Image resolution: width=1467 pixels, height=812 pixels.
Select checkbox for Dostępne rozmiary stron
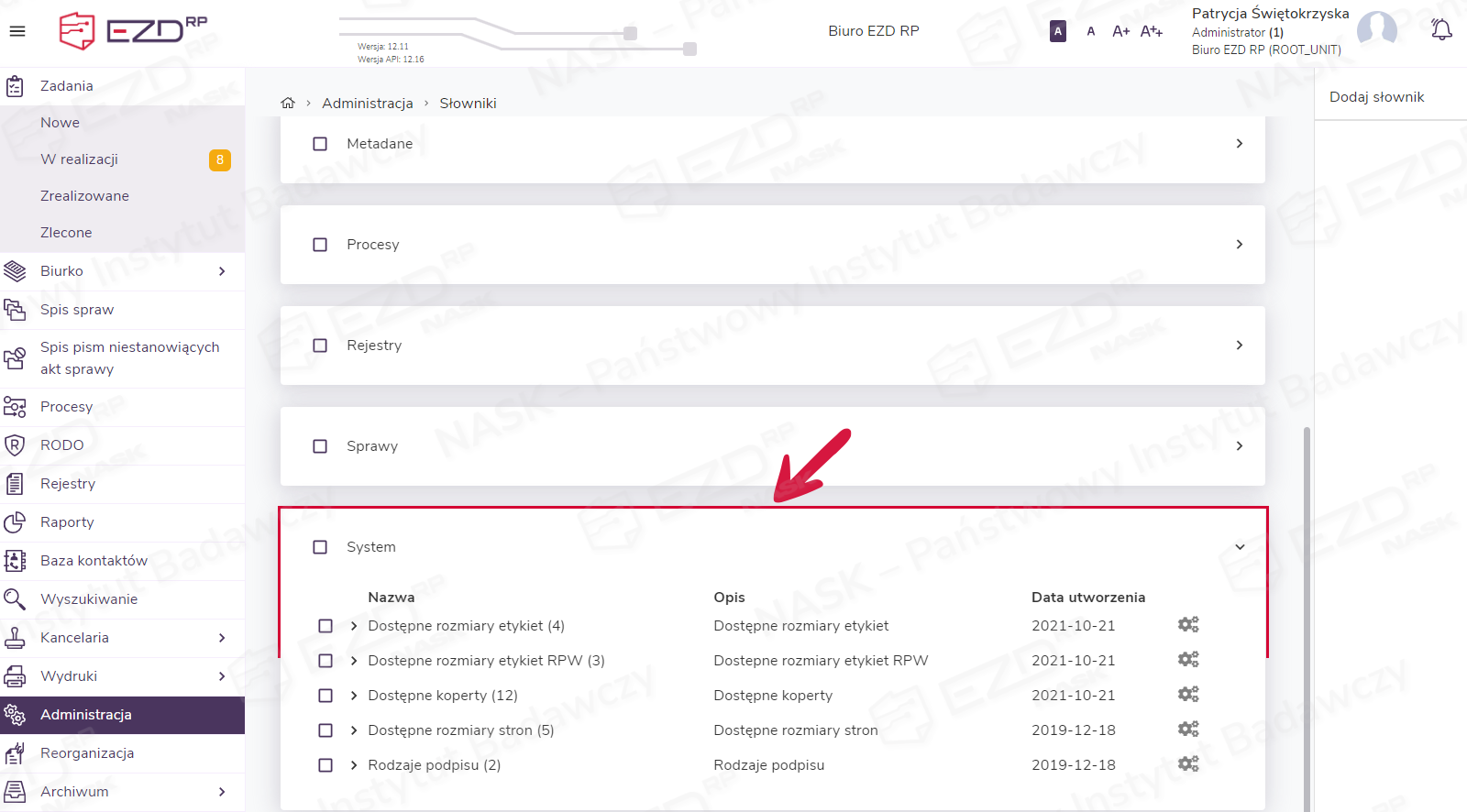325,730
